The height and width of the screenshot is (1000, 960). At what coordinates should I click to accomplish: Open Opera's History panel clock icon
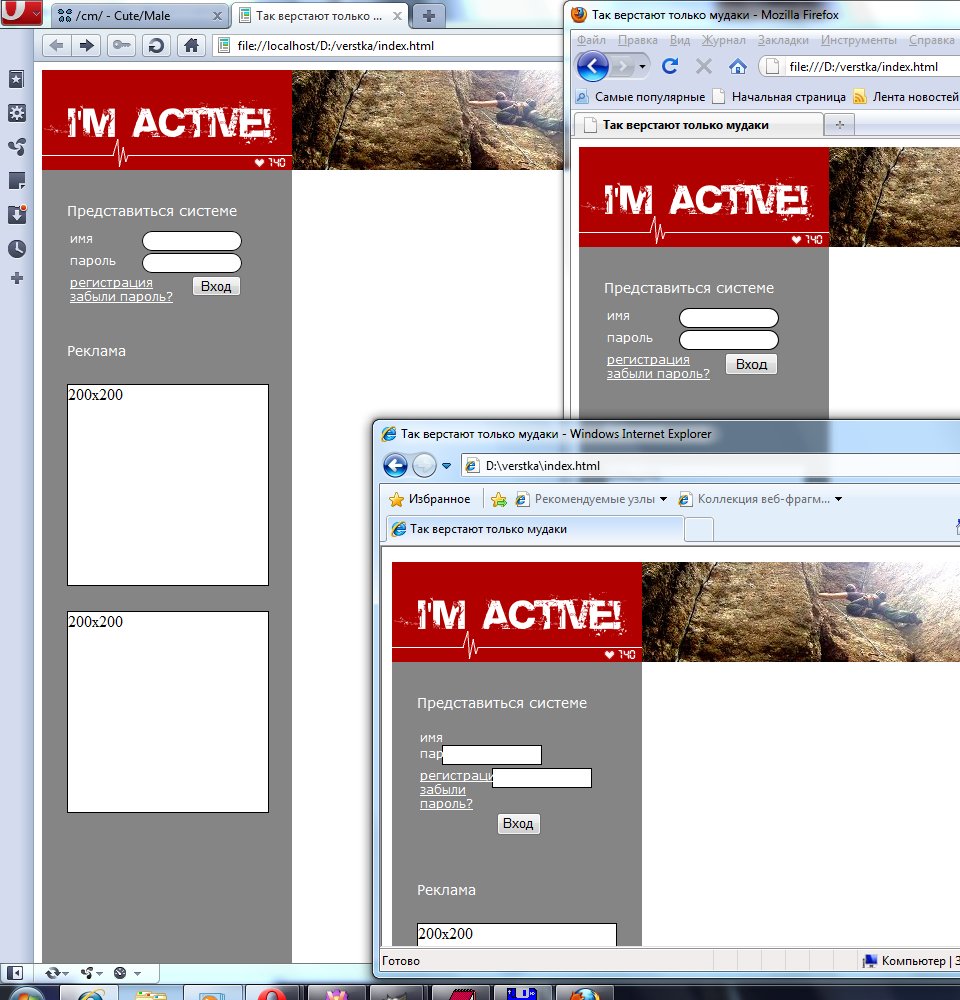click(x=17, y=248)
